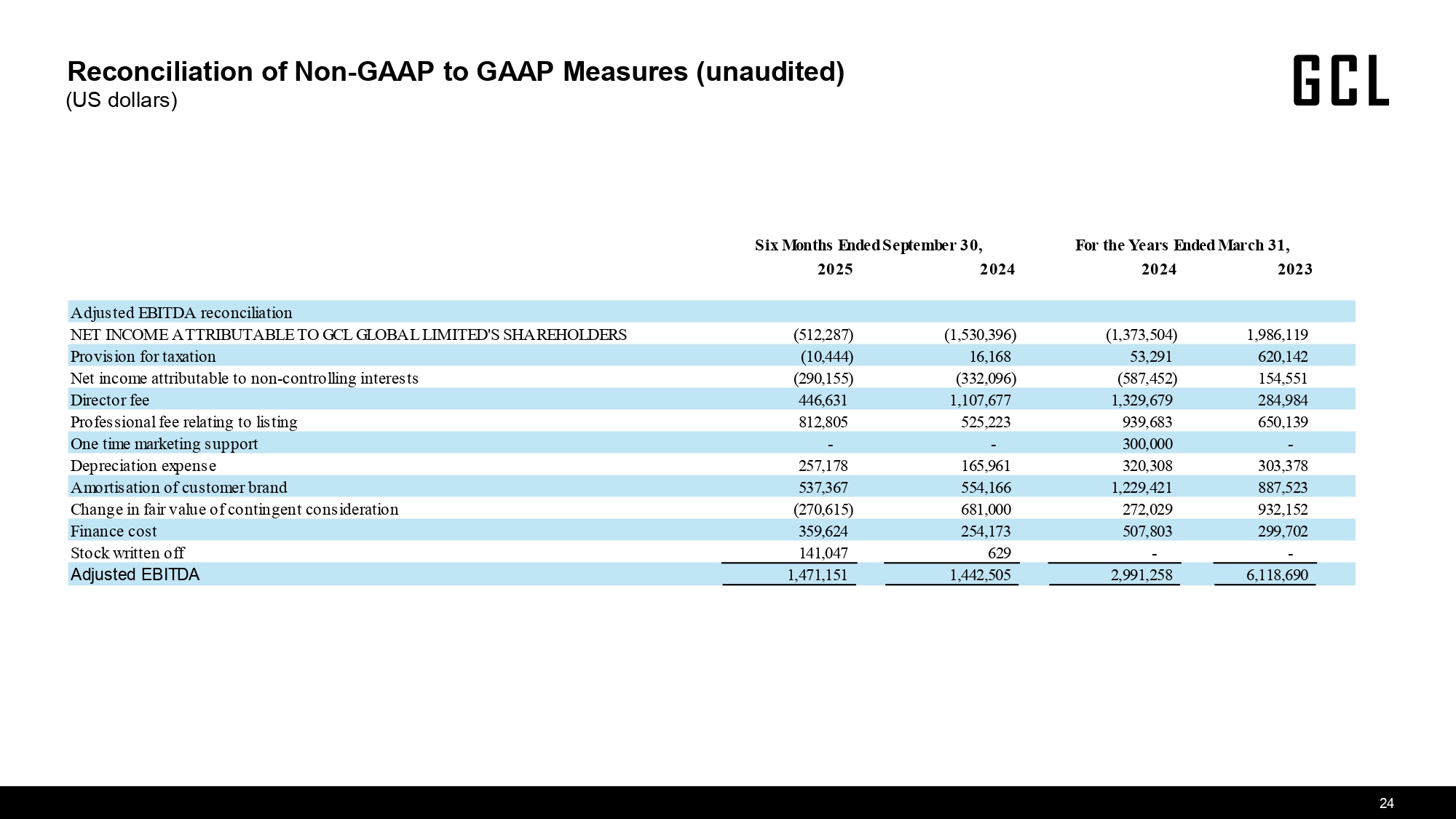Select Professional fee relating to listing label
This screenshot has height=819, width=1456.
(183, 422)
